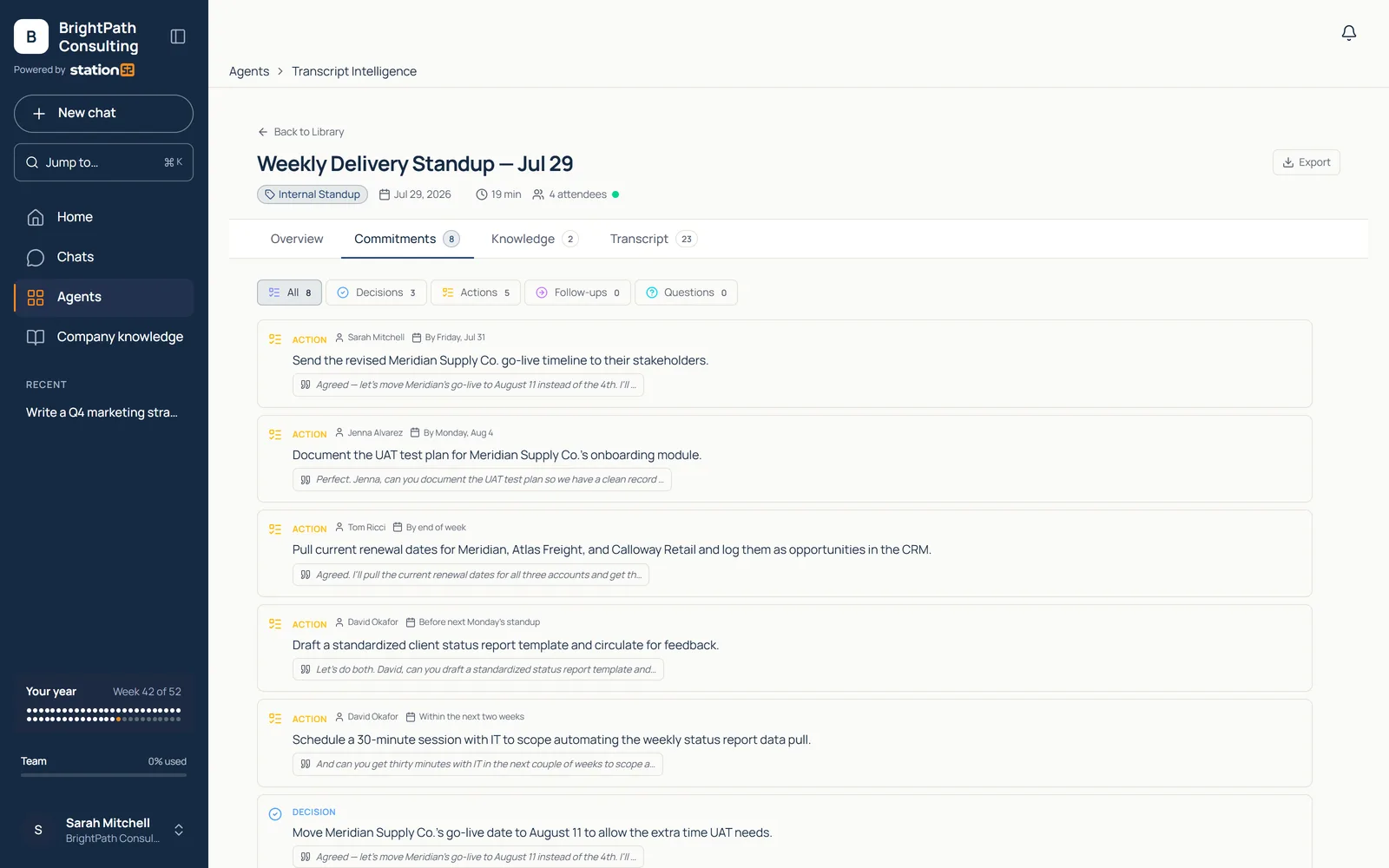Click the Internal Standup tag icon
The height and width of the screenshot is (868, 1389).
pos(270,194)
